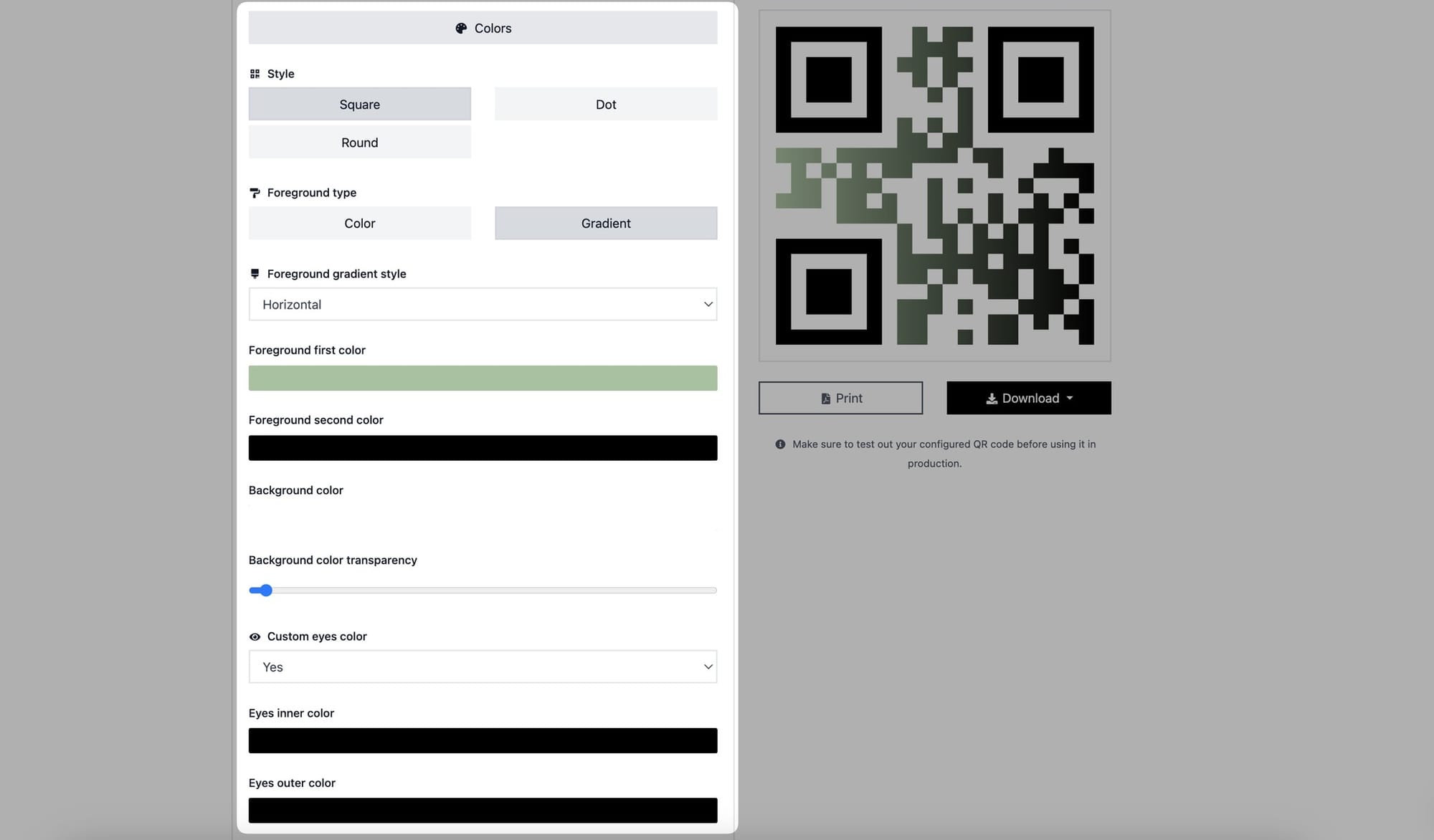Click the Colors panel icon
The image size is (1434, 840).
[x=461, y=27]
